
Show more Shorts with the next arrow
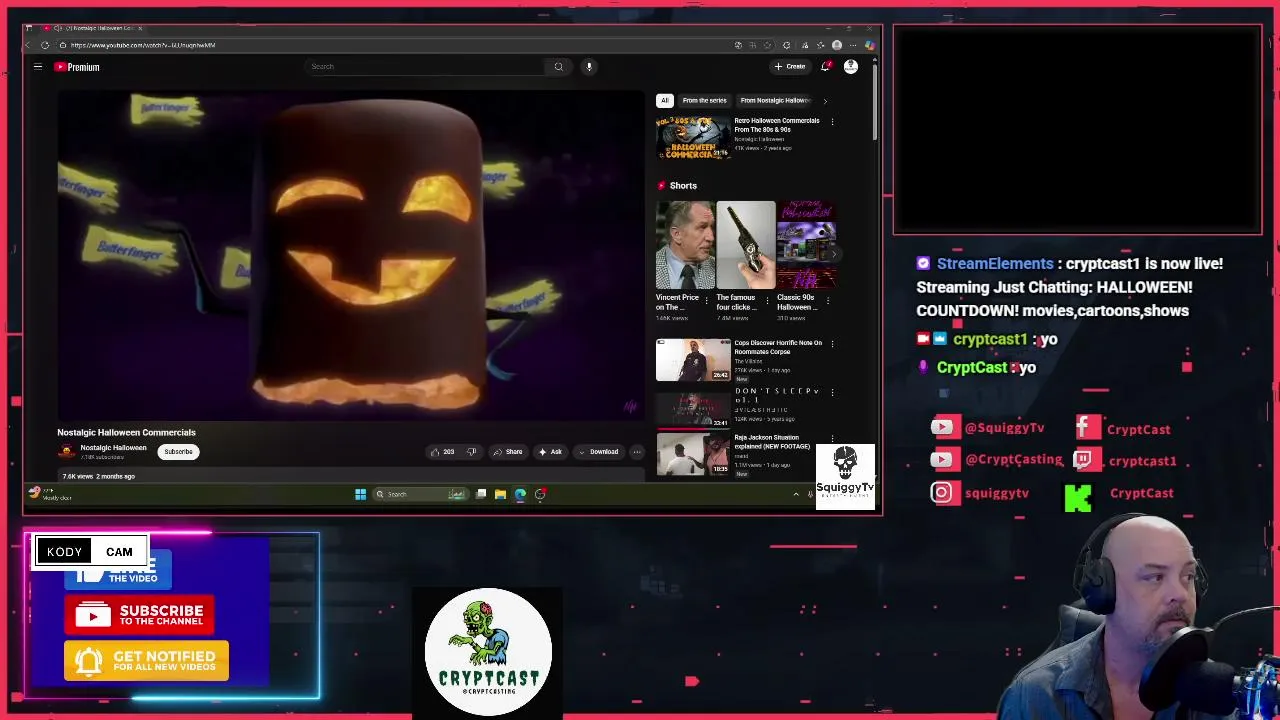pyautogui.click(x=833, y=254)
